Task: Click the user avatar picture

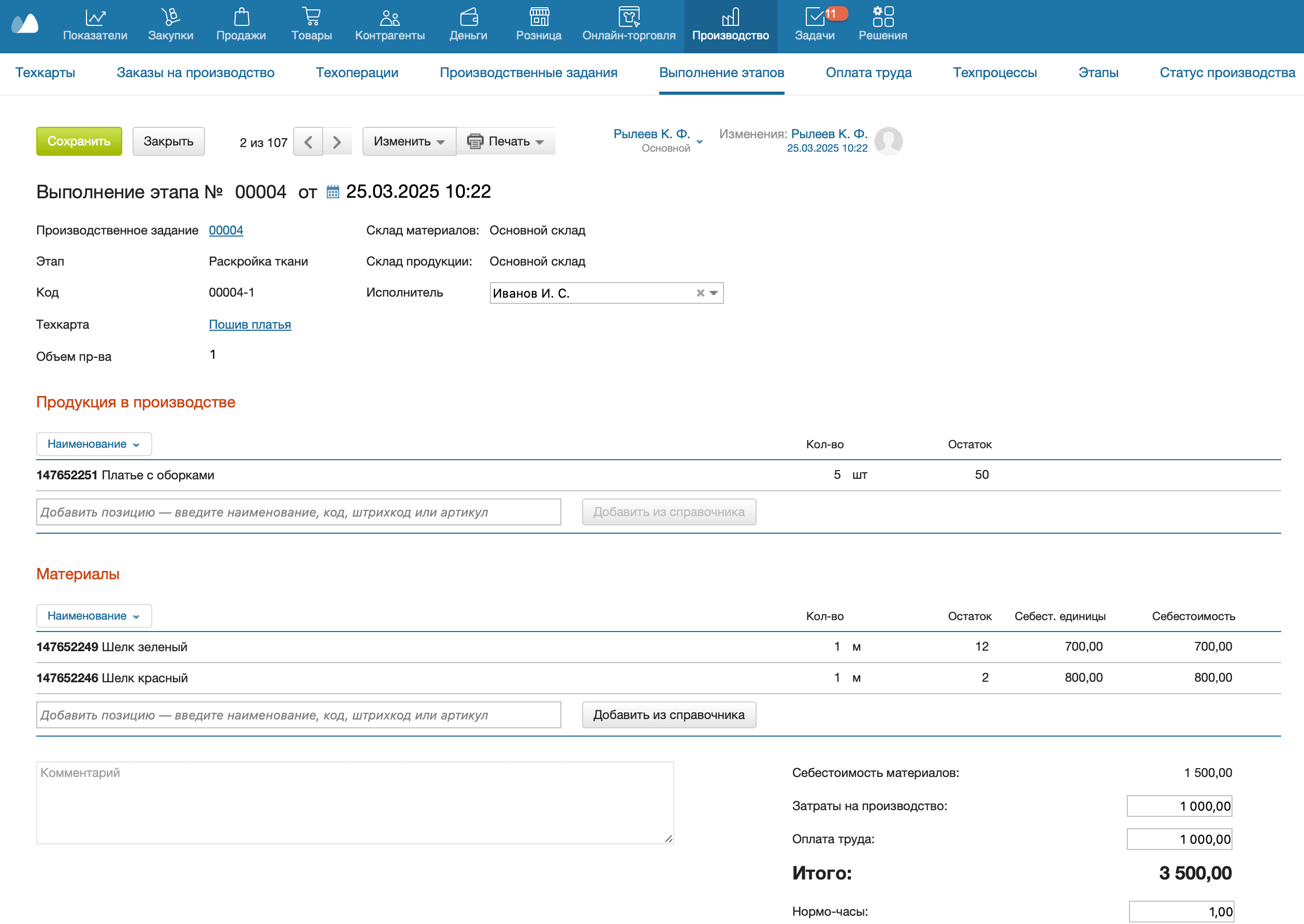Action: coord(888,141)
